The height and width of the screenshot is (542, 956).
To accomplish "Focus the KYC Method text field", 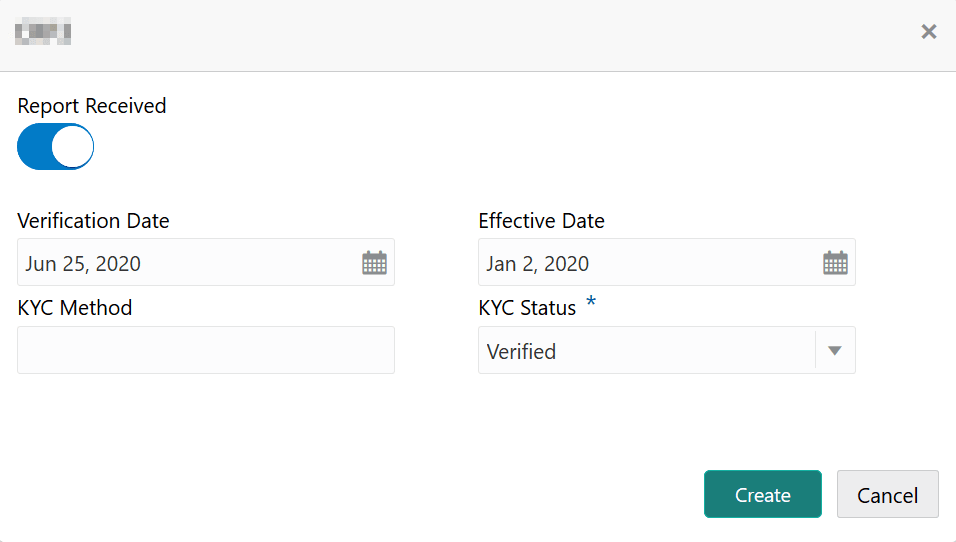I will 206,351.
